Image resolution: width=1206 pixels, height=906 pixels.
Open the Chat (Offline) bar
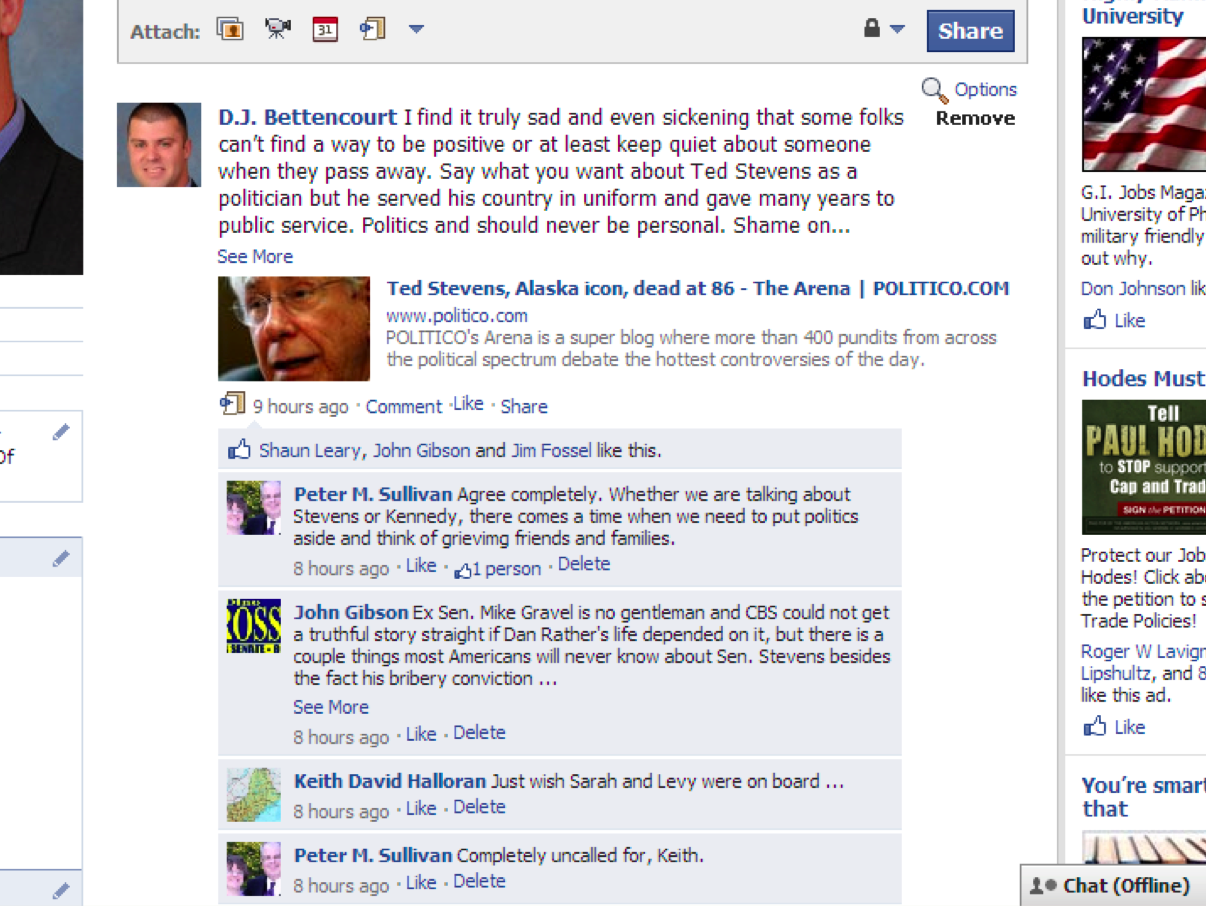point(1112,885)
